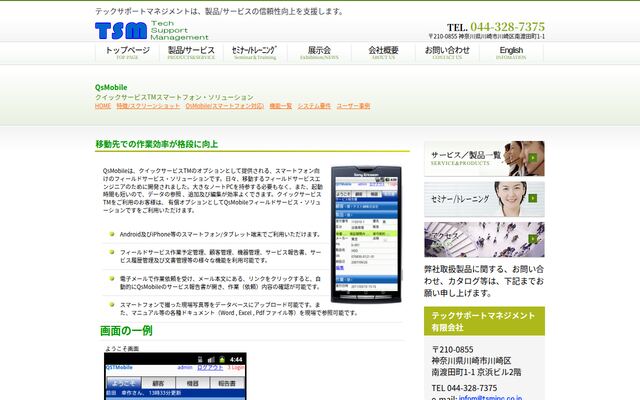Click the subtitle クイックサービスTMスマートフォン・ソリューション
Image resolution: width=640 pixels, height=400 pixels.
click(x=174, y=97)
